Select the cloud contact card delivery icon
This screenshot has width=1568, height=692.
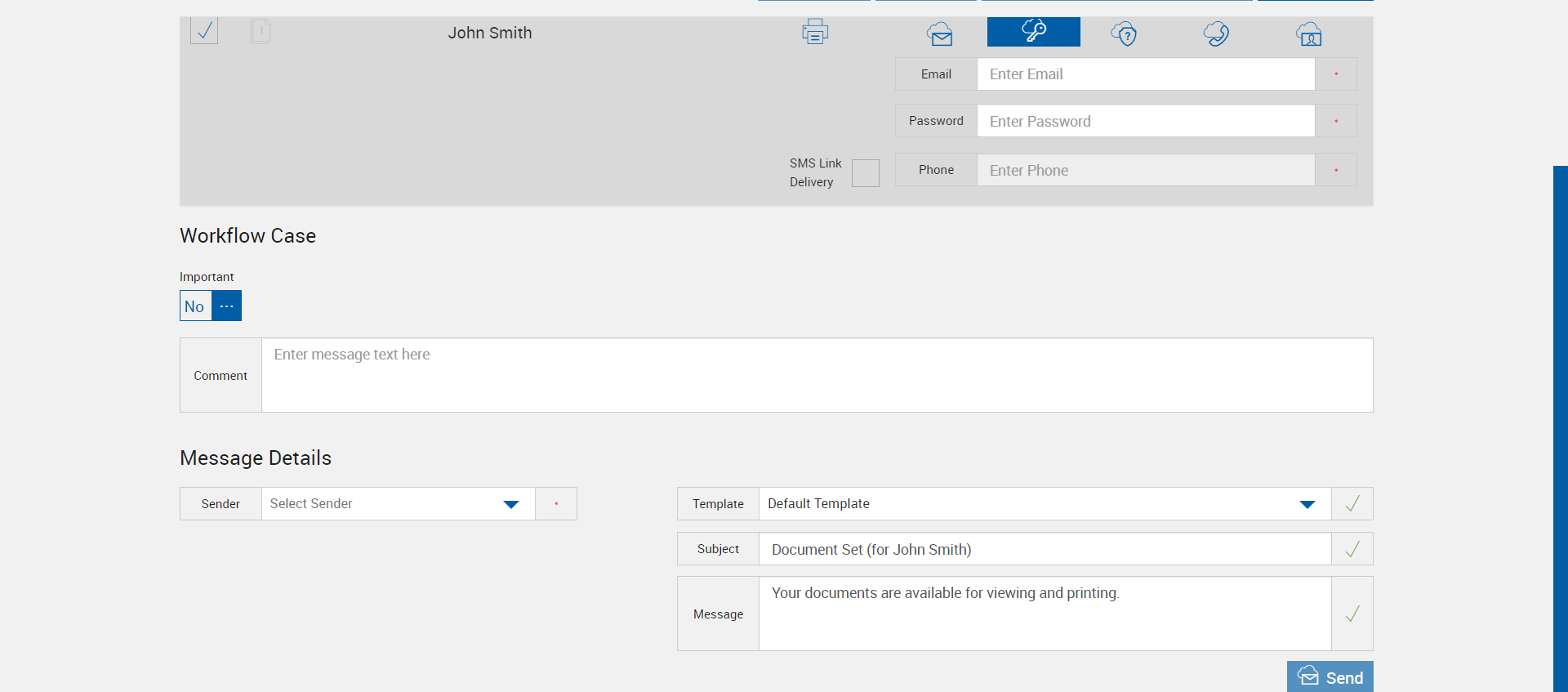point(1308,33)
